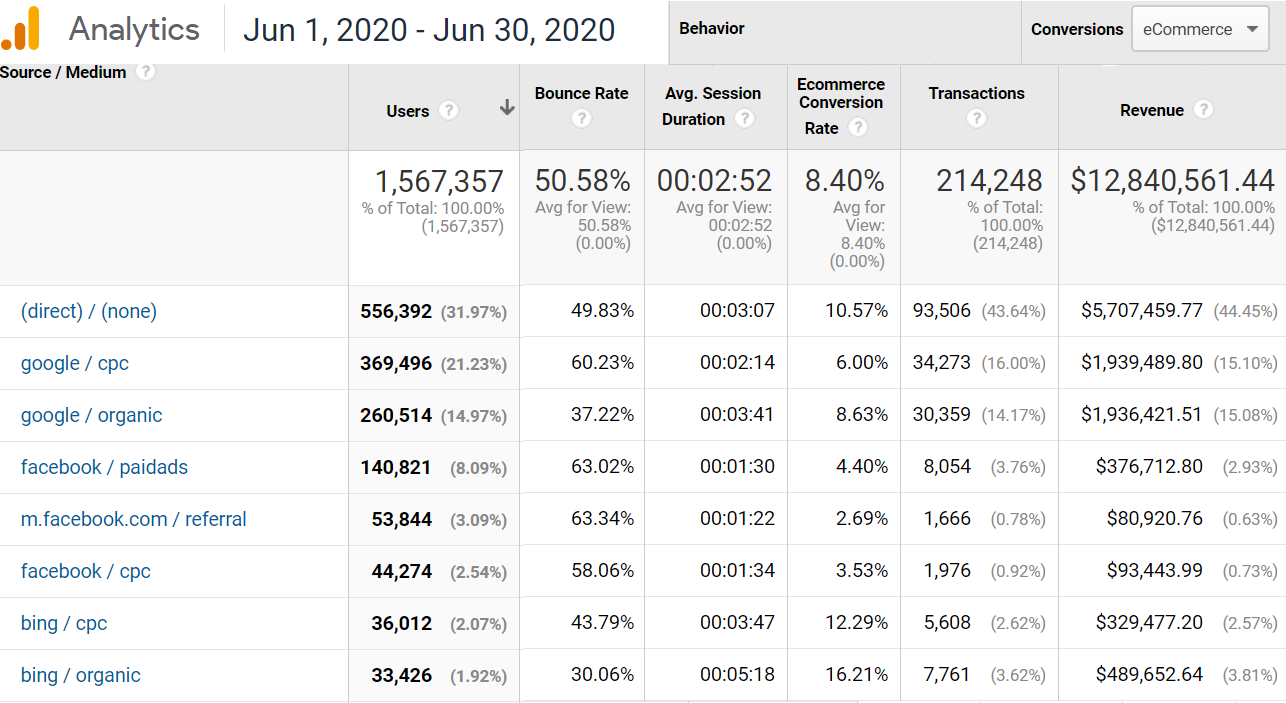Image resolution: width=1286 pixels, height=703 pixels.
Task: Click revenue $376,712.80 for facebook / paidads
Action: [x=1150, y=467]
